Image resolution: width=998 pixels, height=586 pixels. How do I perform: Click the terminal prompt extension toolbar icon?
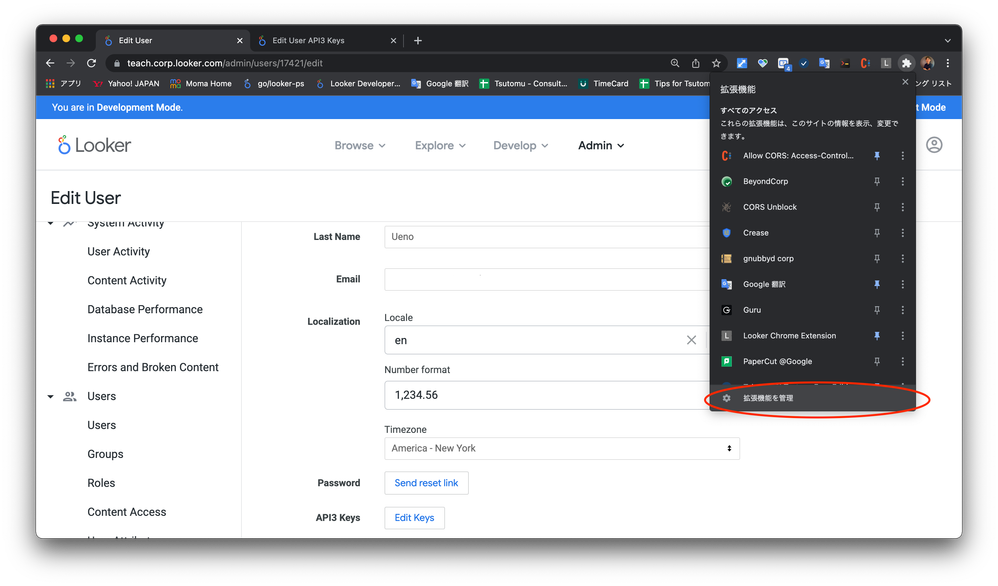click(845, 63)
